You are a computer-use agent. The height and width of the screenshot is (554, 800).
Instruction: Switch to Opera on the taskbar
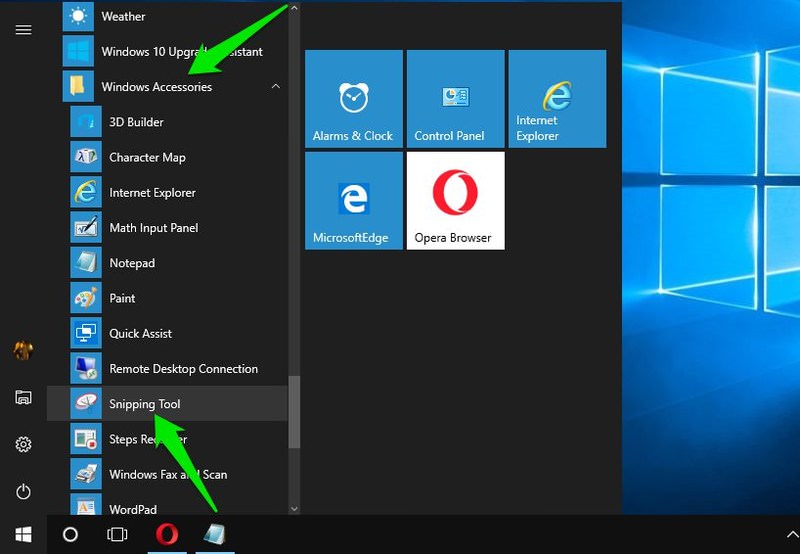[x=167, y=535]
